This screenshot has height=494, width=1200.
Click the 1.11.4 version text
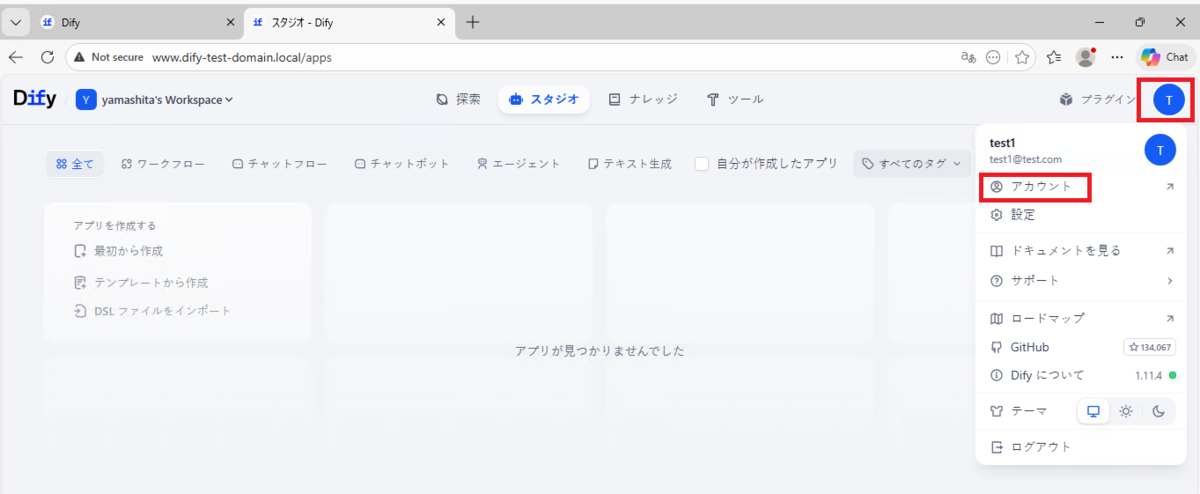pyautogui.click(x=1148, y=375)
